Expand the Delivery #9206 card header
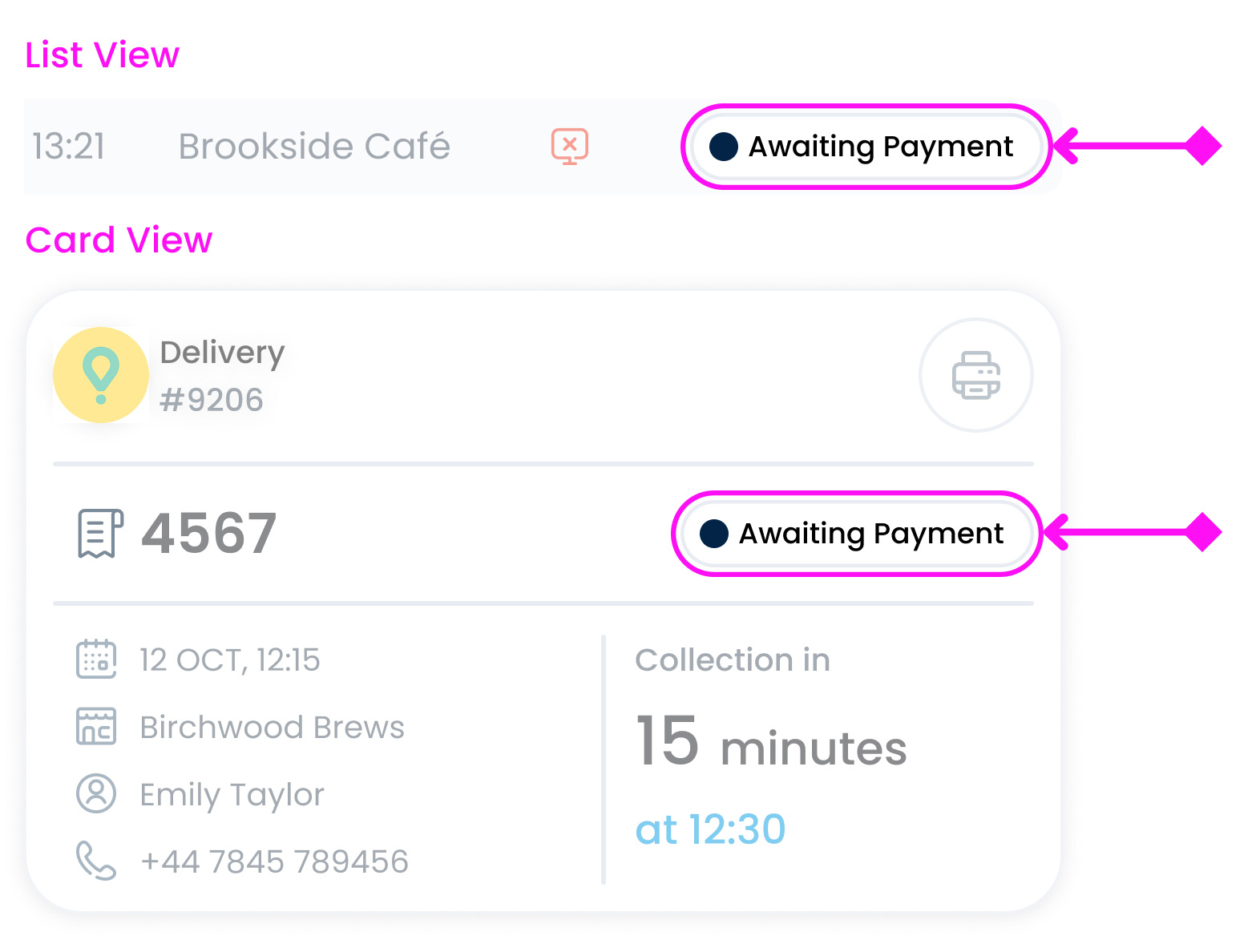Screen dimensions: 1260x952 click(222, 374)
